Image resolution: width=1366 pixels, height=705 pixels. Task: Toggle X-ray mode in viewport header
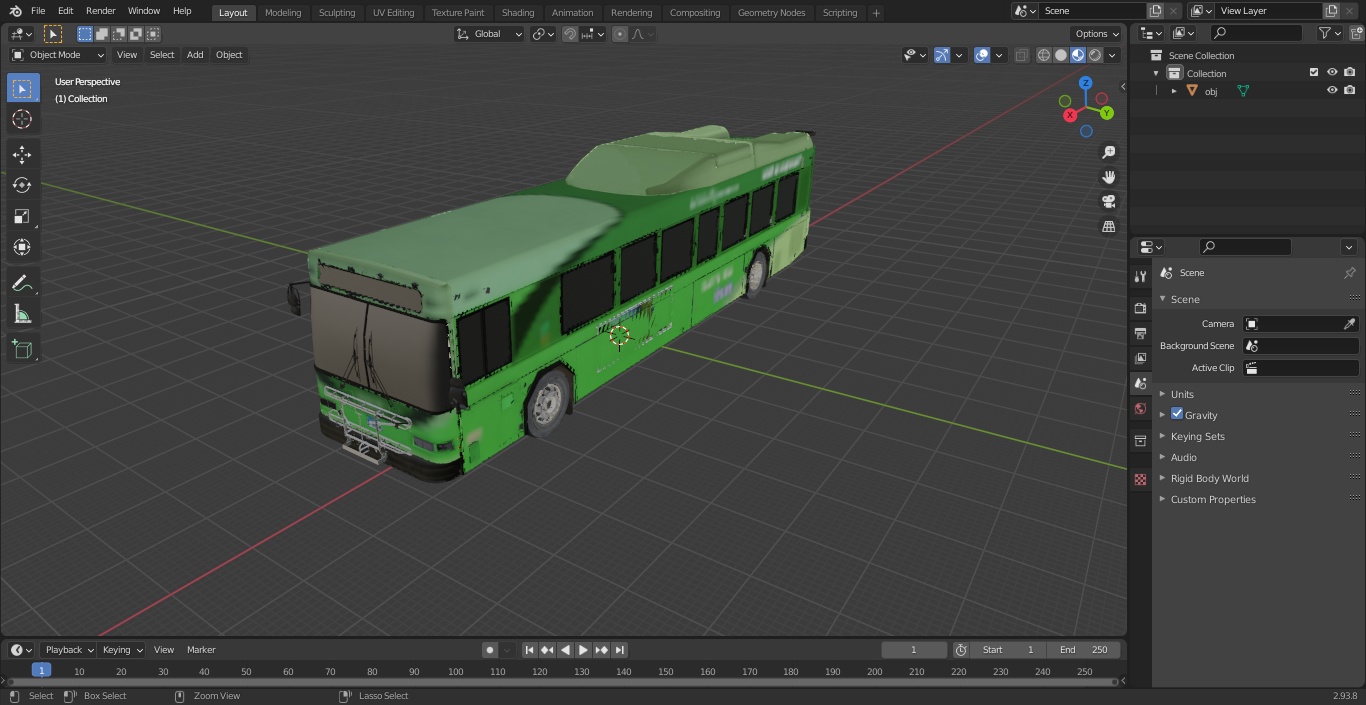(x=1021, y=55)
